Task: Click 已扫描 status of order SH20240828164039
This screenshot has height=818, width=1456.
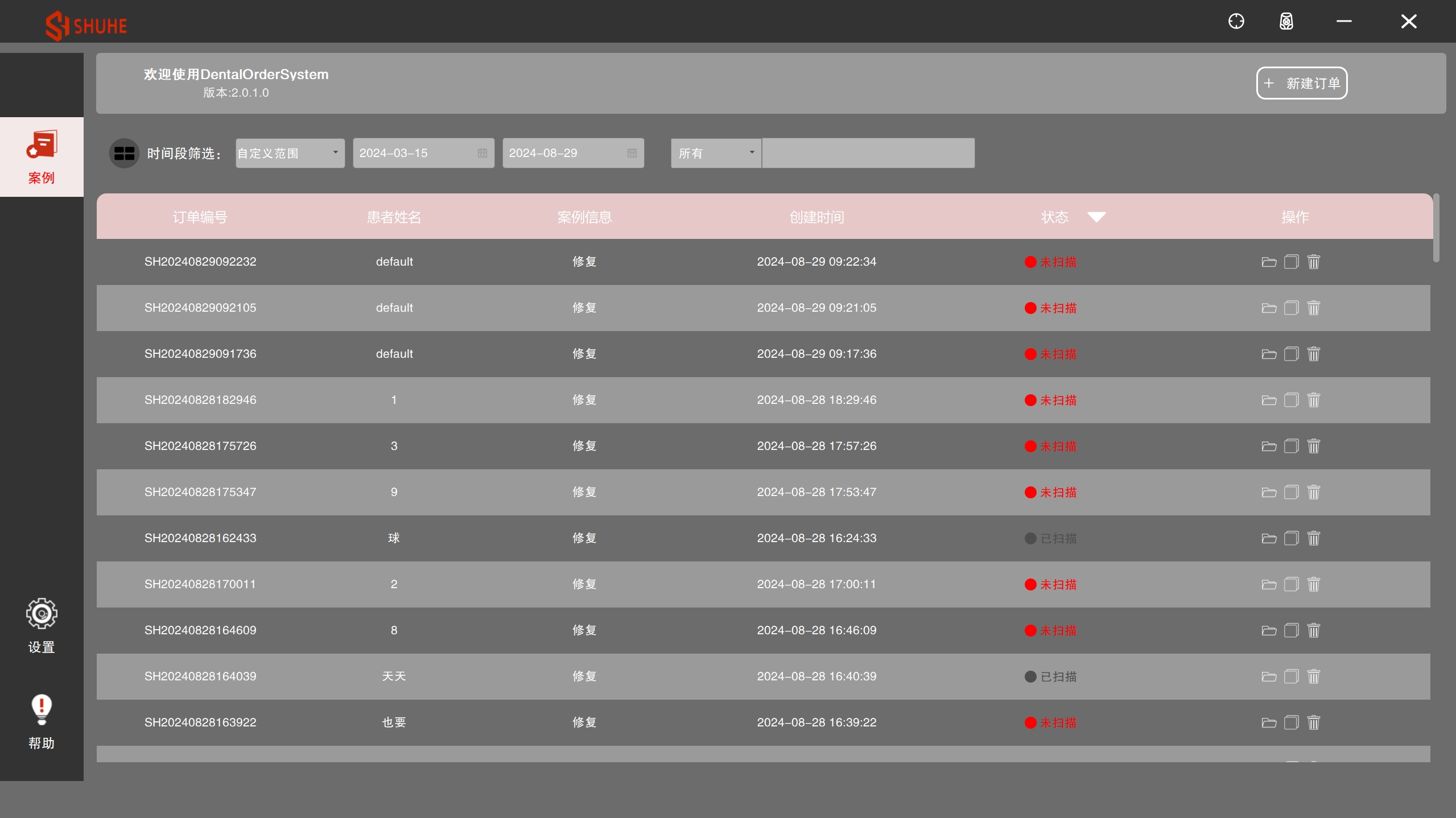Action: 1050,676
